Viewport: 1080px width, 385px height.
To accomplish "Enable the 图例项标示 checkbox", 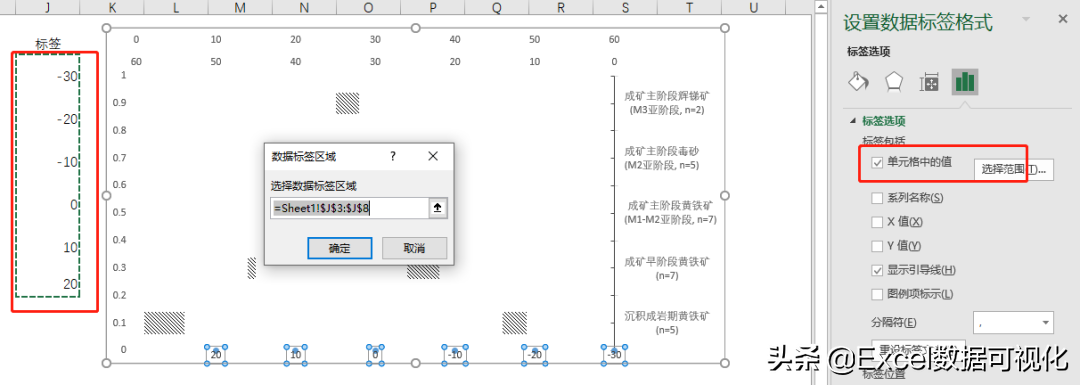I will (x=877, y=294).
